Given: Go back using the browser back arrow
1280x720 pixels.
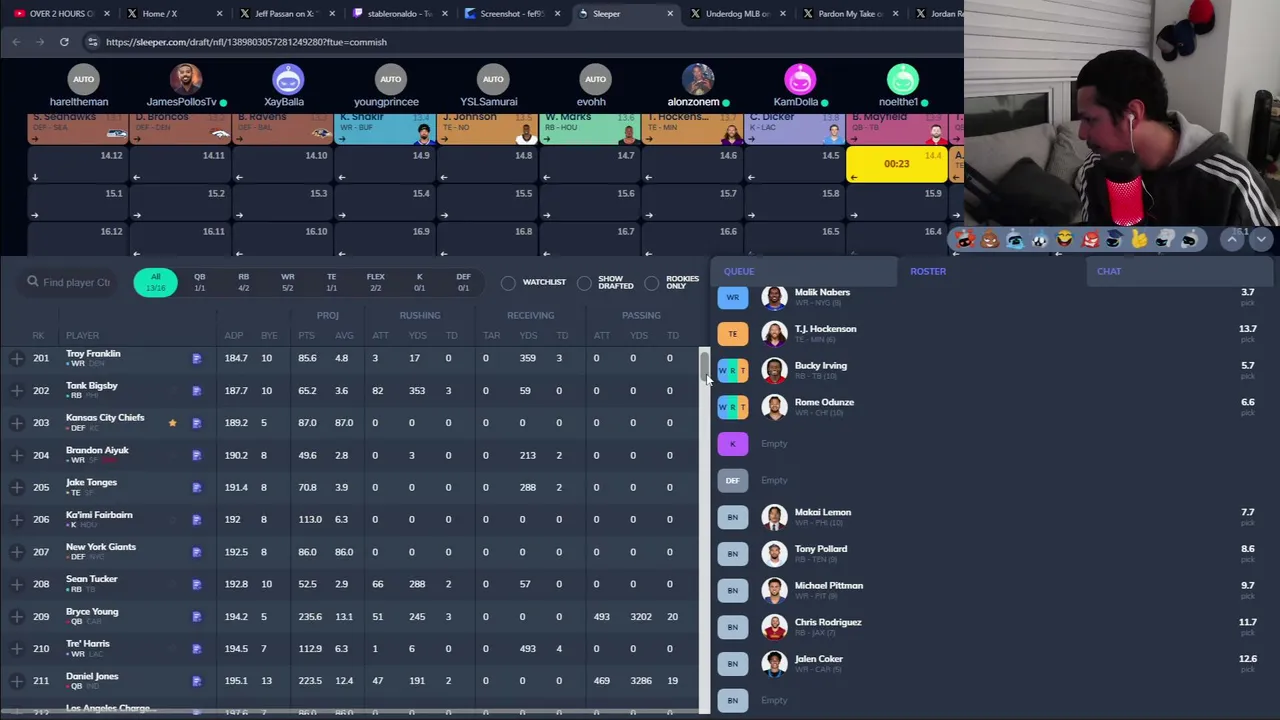Looking at the screenshot, I should coord(16,42).
